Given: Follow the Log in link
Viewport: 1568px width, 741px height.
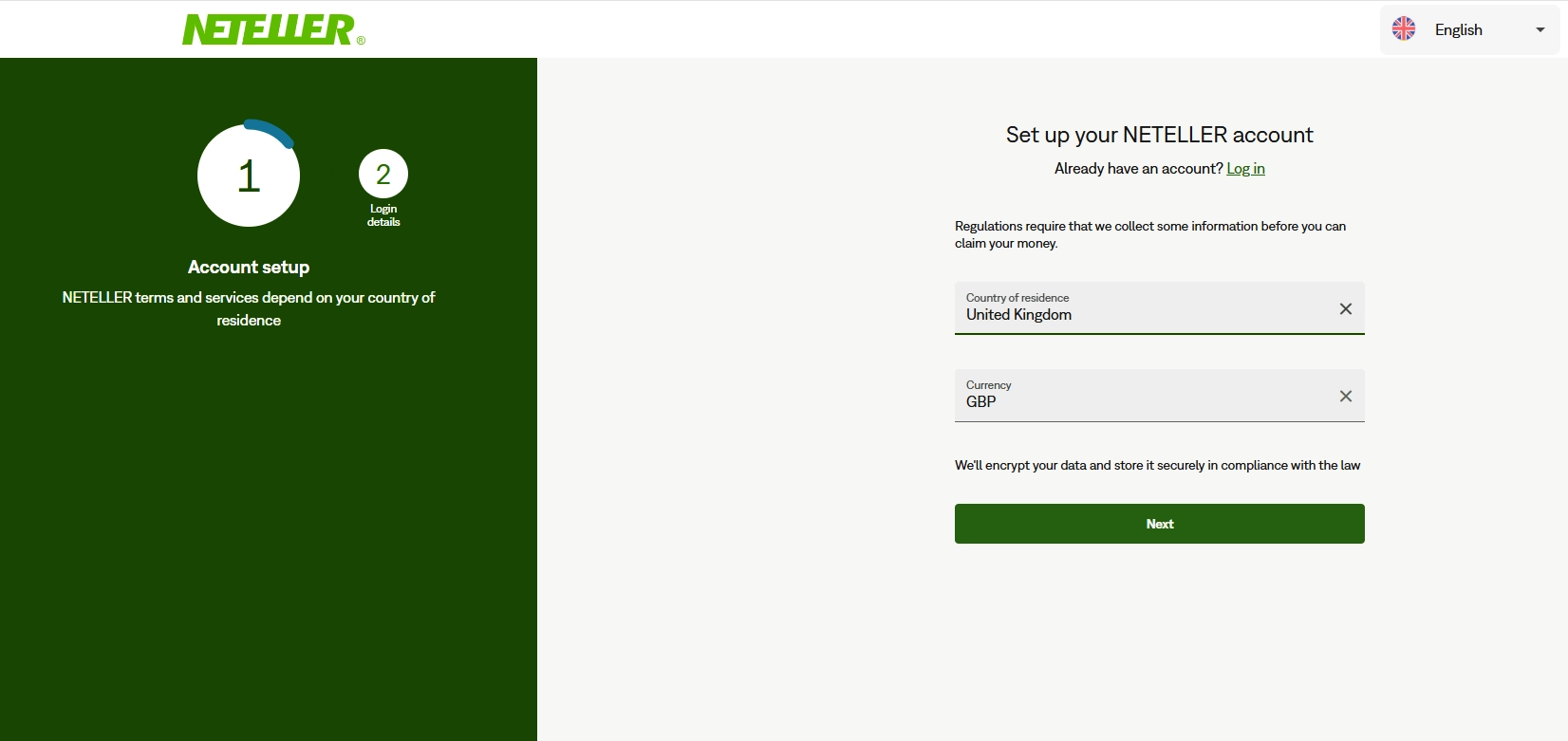Looking at the screenshot, I should click(x=1245, y=169).
